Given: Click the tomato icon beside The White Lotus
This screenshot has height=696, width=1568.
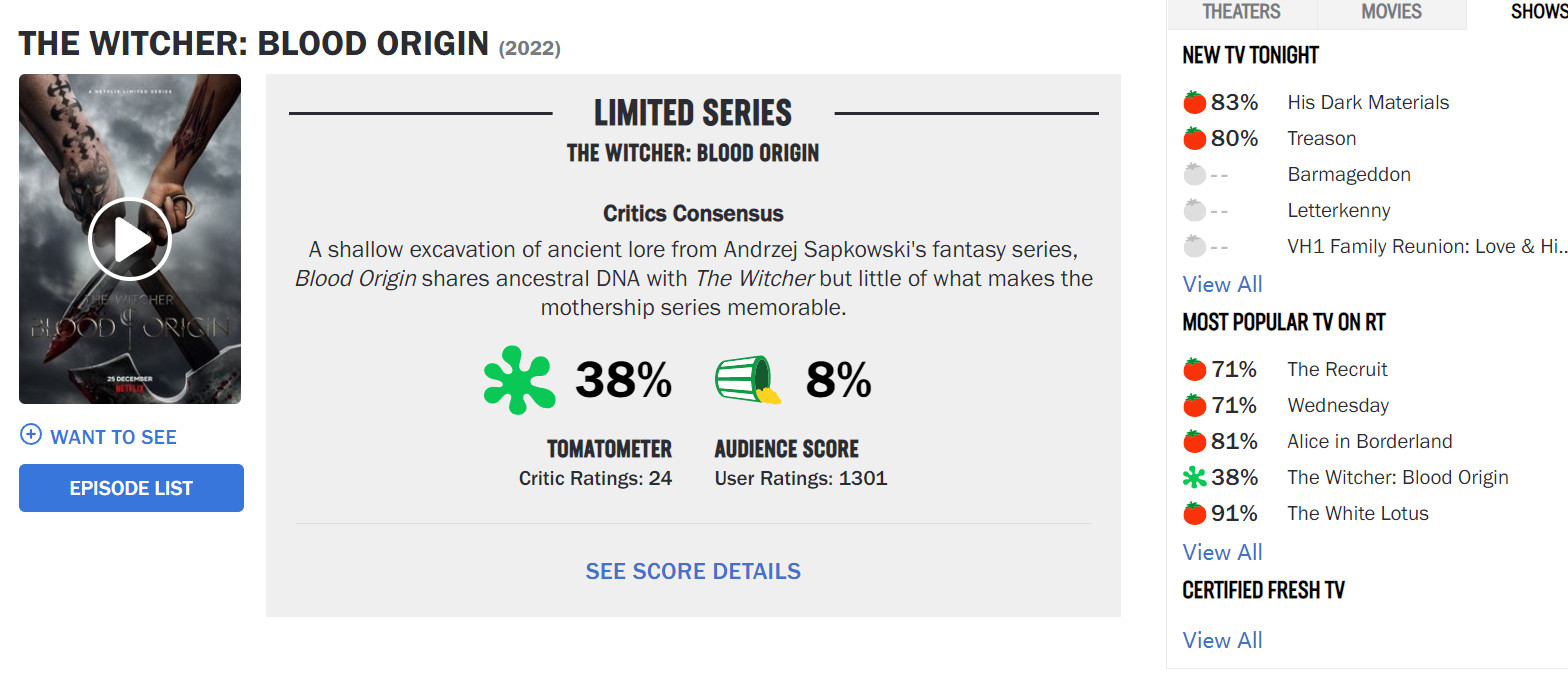Looking at the screenshot, I should (x=1194, y=513).
